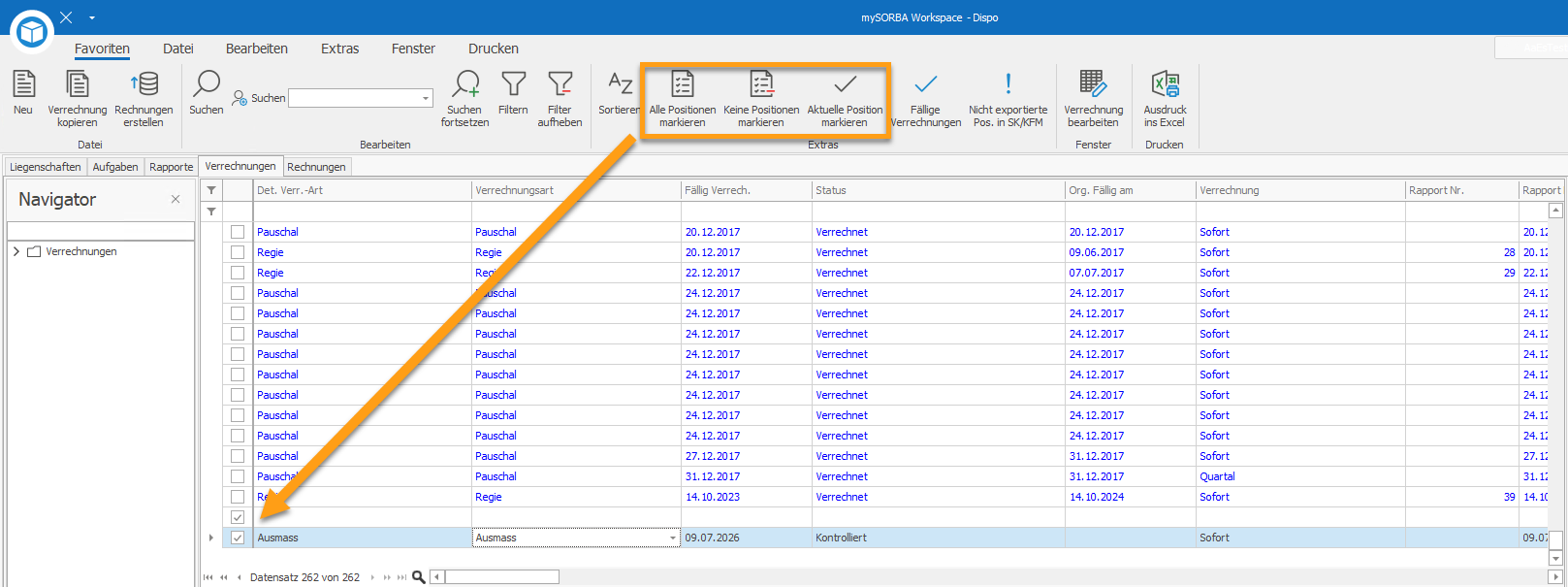1568x587 pixels.
Task: Open the Datei ribbon tab
Action: coord(178,49)
